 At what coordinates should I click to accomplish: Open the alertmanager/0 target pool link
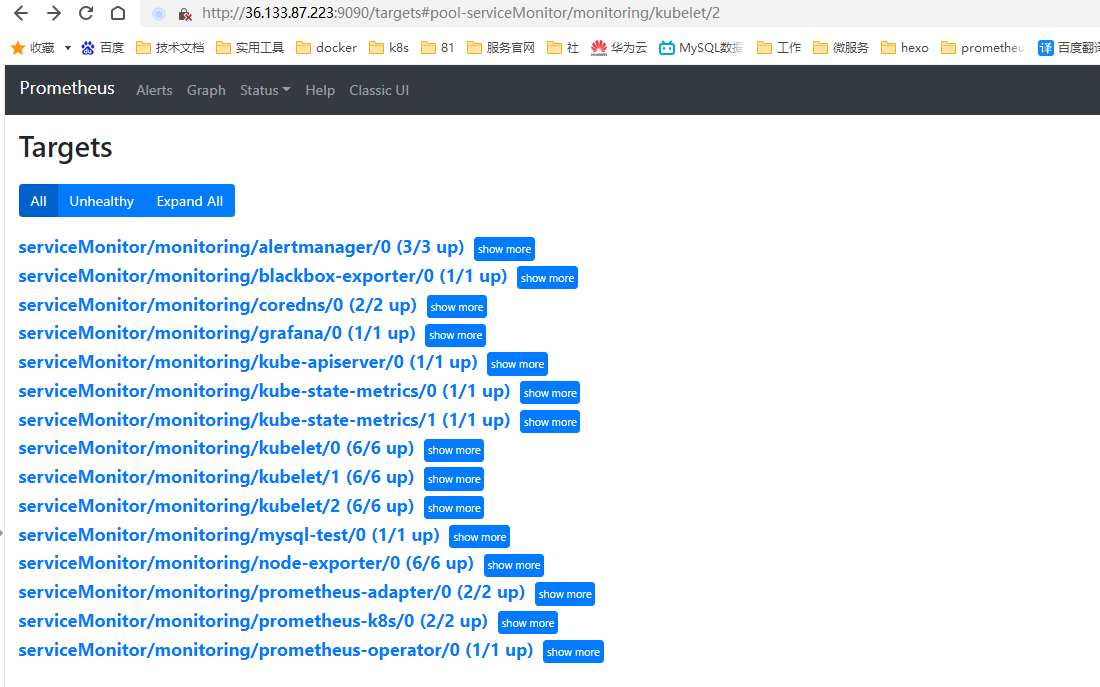coord(241,247)
